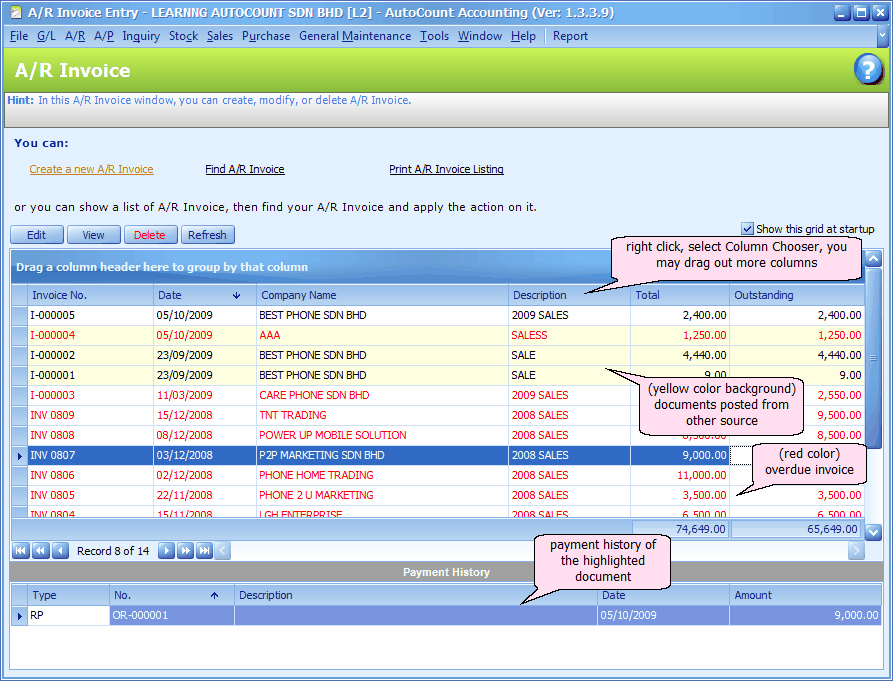Click the application icon in title bar
The image size is (893, 681).
[x=15, y=13]
